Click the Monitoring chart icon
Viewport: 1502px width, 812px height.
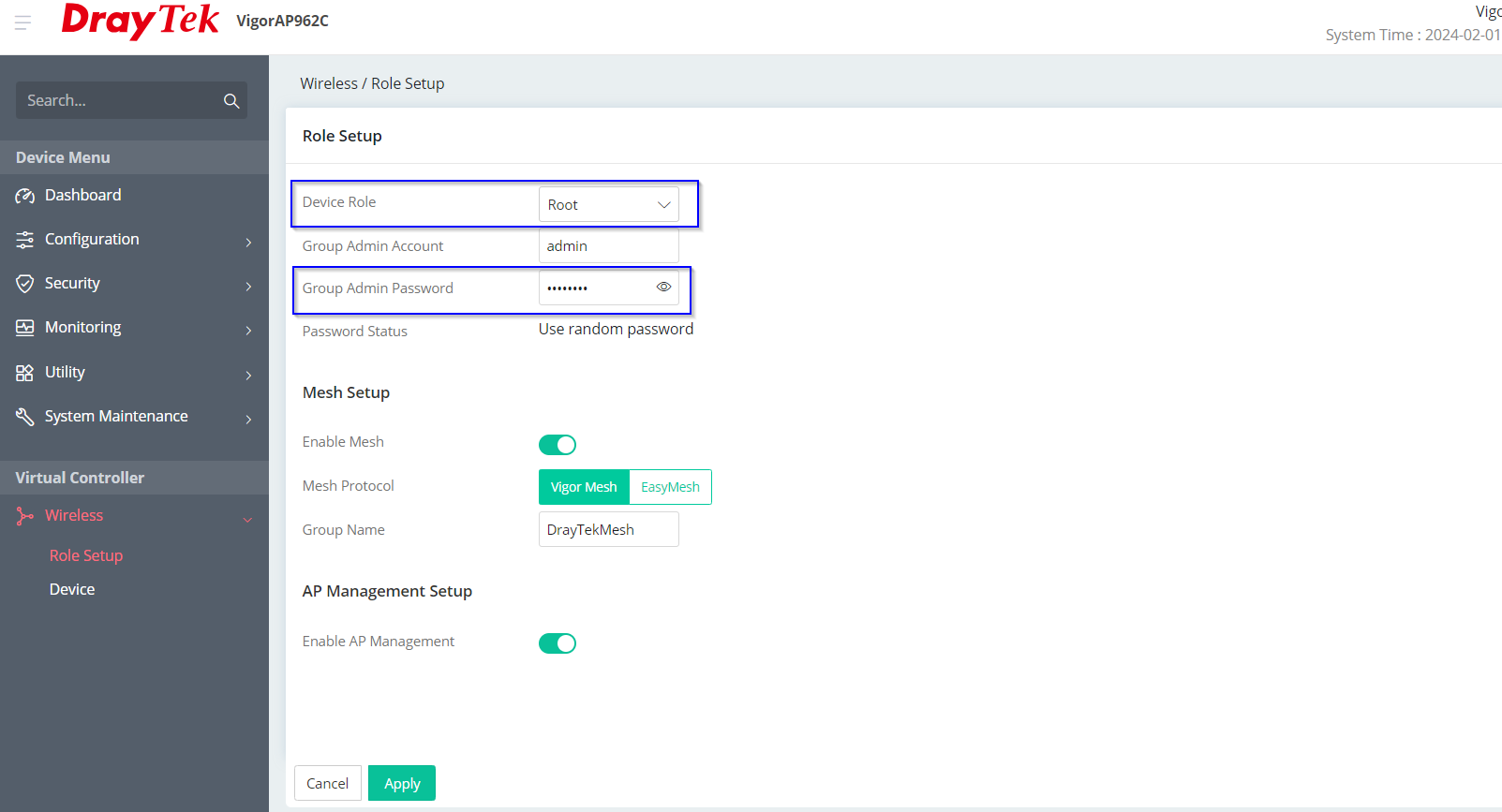tap(25, 328)
